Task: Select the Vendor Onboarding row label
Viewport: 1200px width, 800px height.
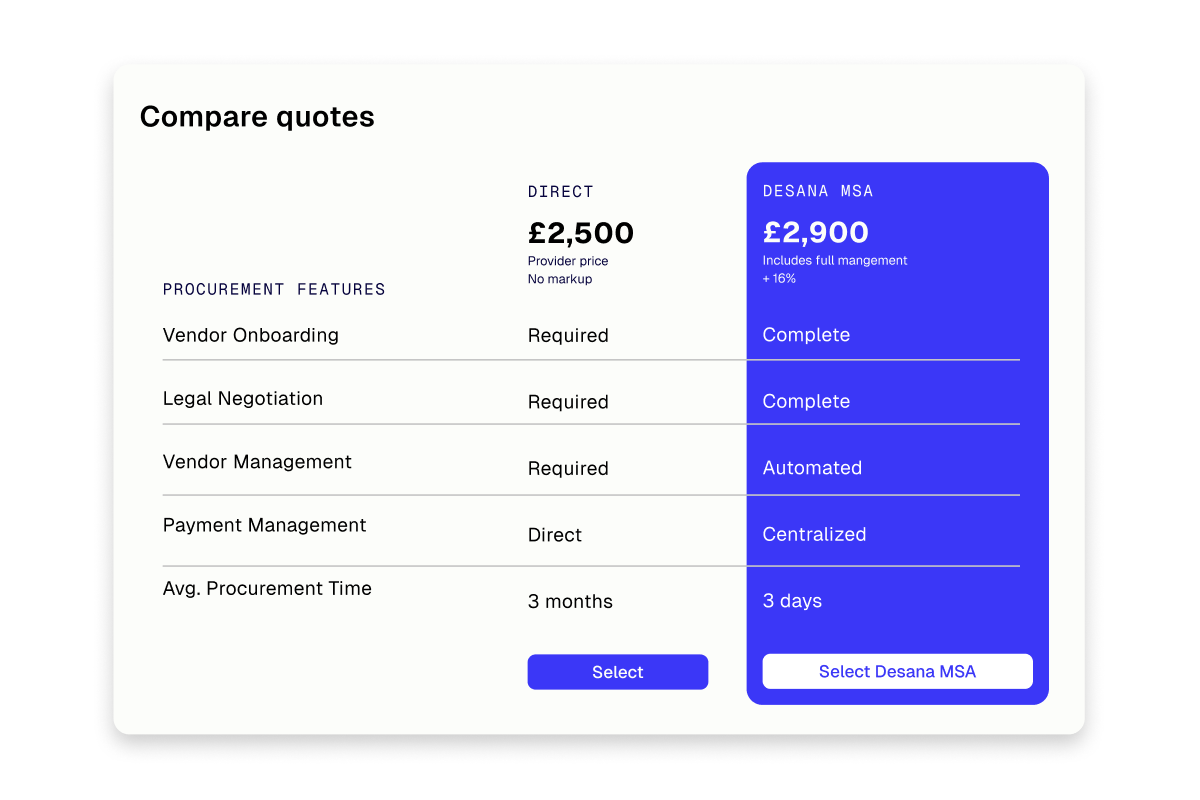Action: tap(250, 335)
